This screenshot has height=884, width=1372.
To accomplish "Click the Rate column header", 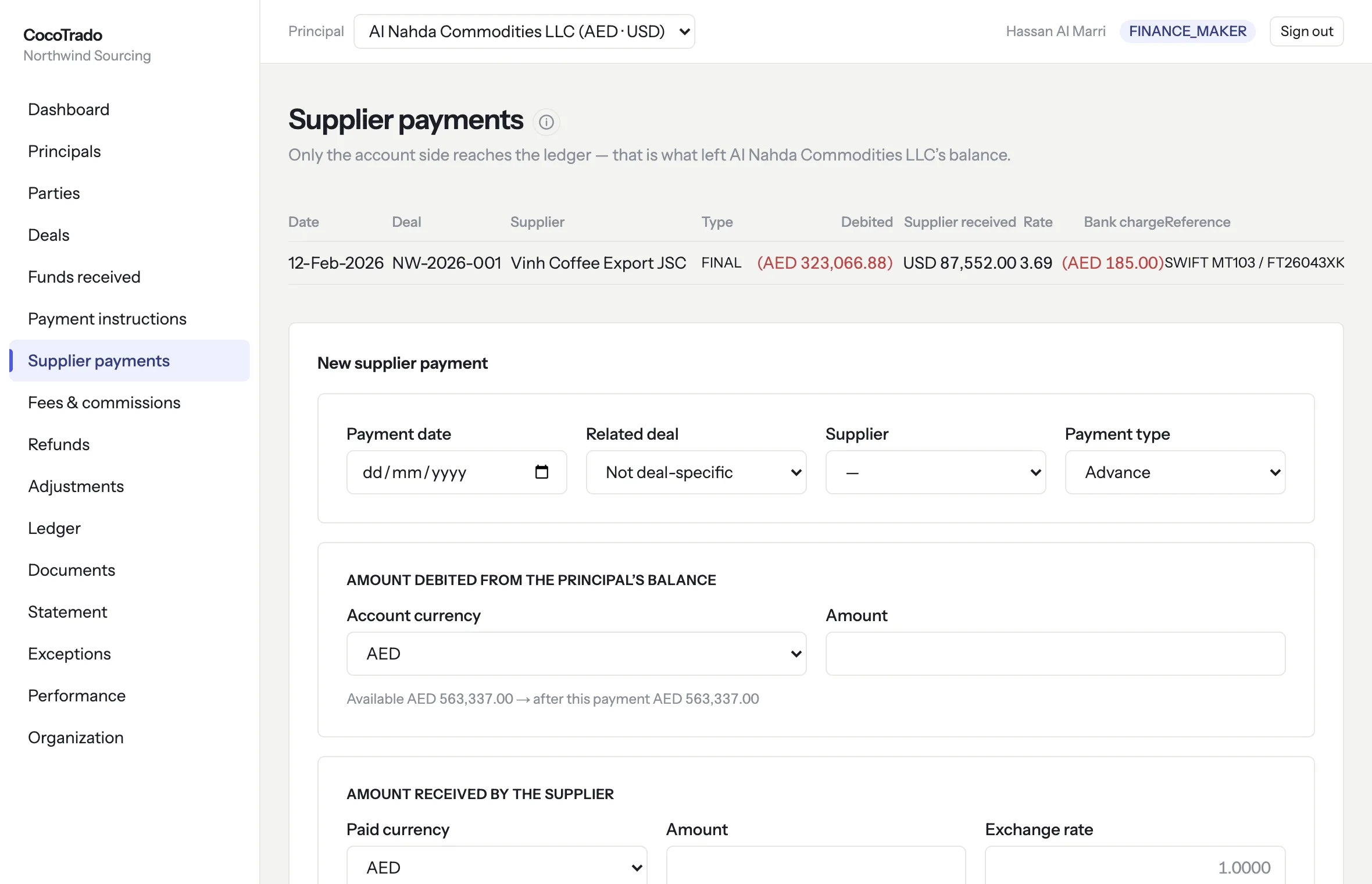I will click(x=1038, y=222).
